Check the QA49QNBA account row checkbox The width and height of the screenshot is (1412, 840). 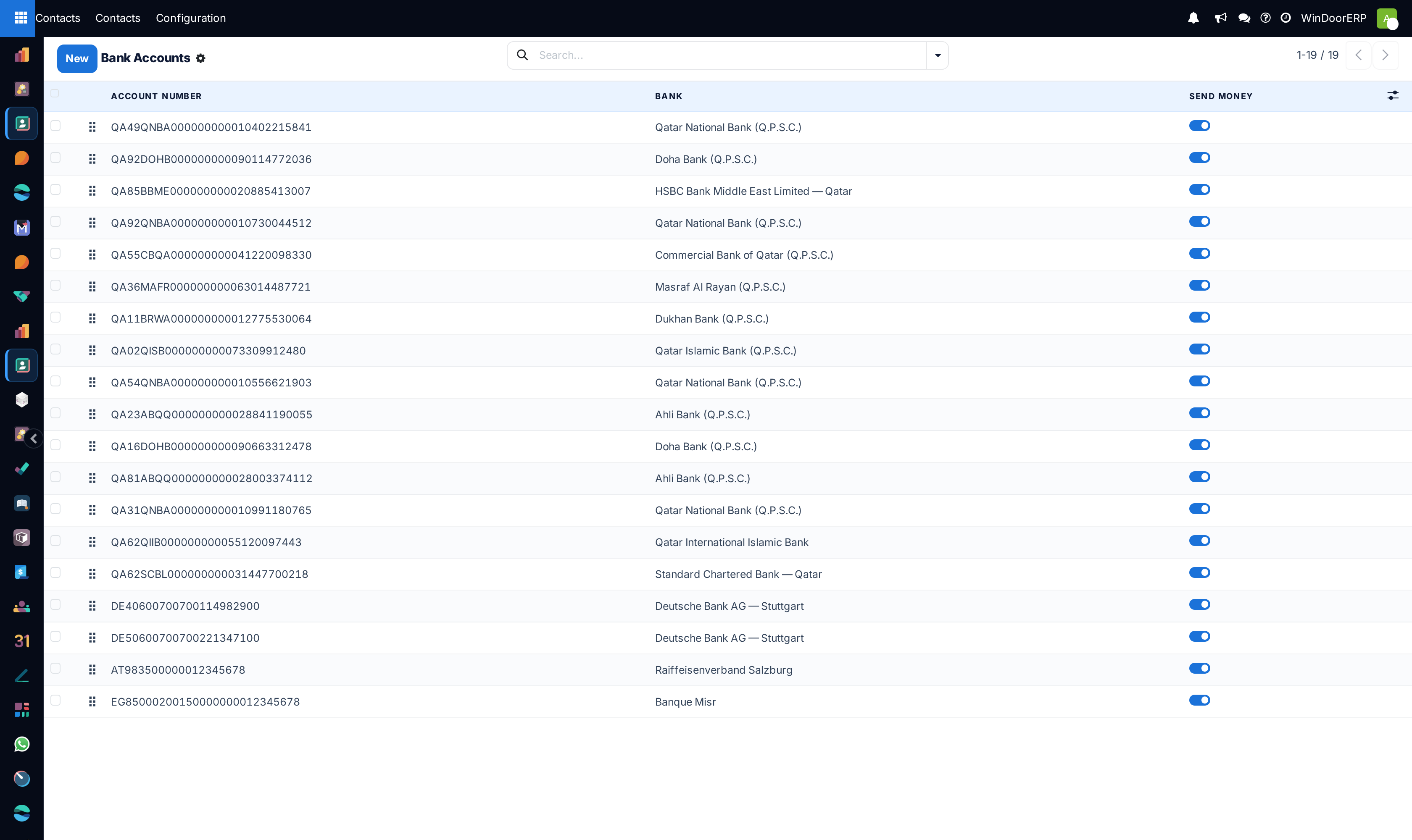55,126
